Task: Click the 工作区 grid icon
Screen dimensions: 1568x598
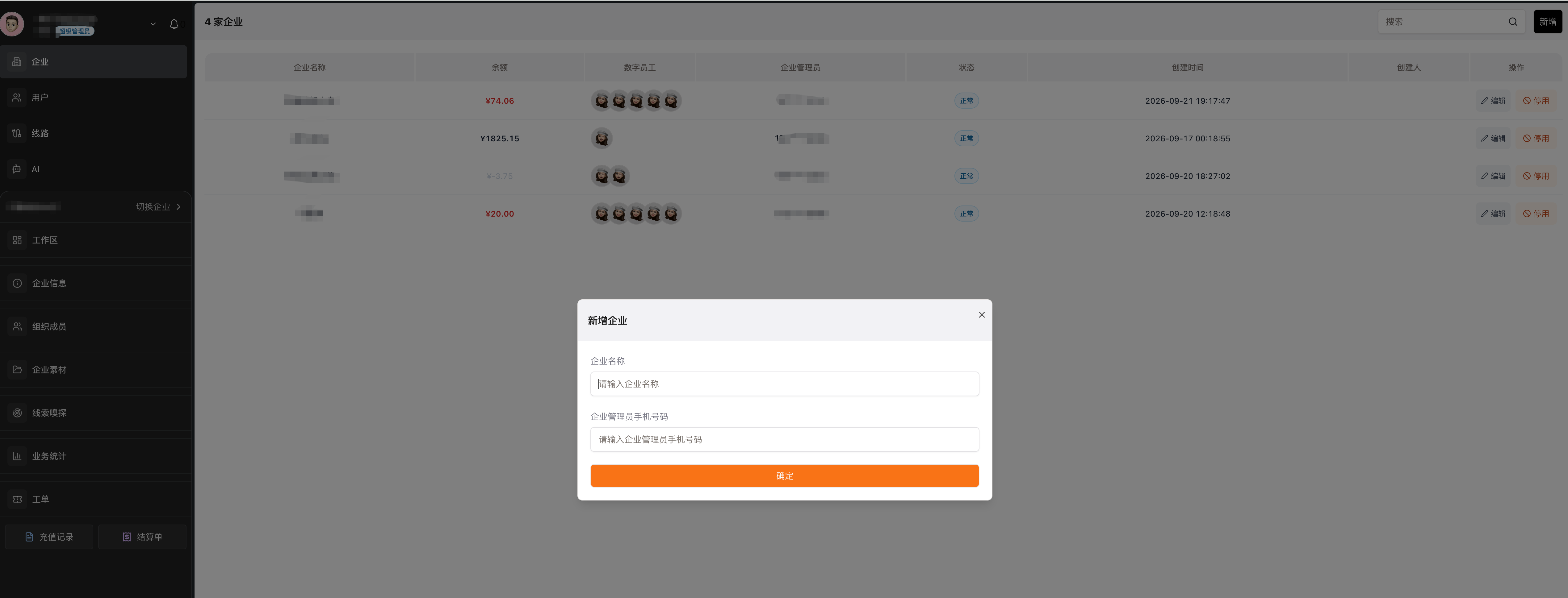Action: coord(17,240)
